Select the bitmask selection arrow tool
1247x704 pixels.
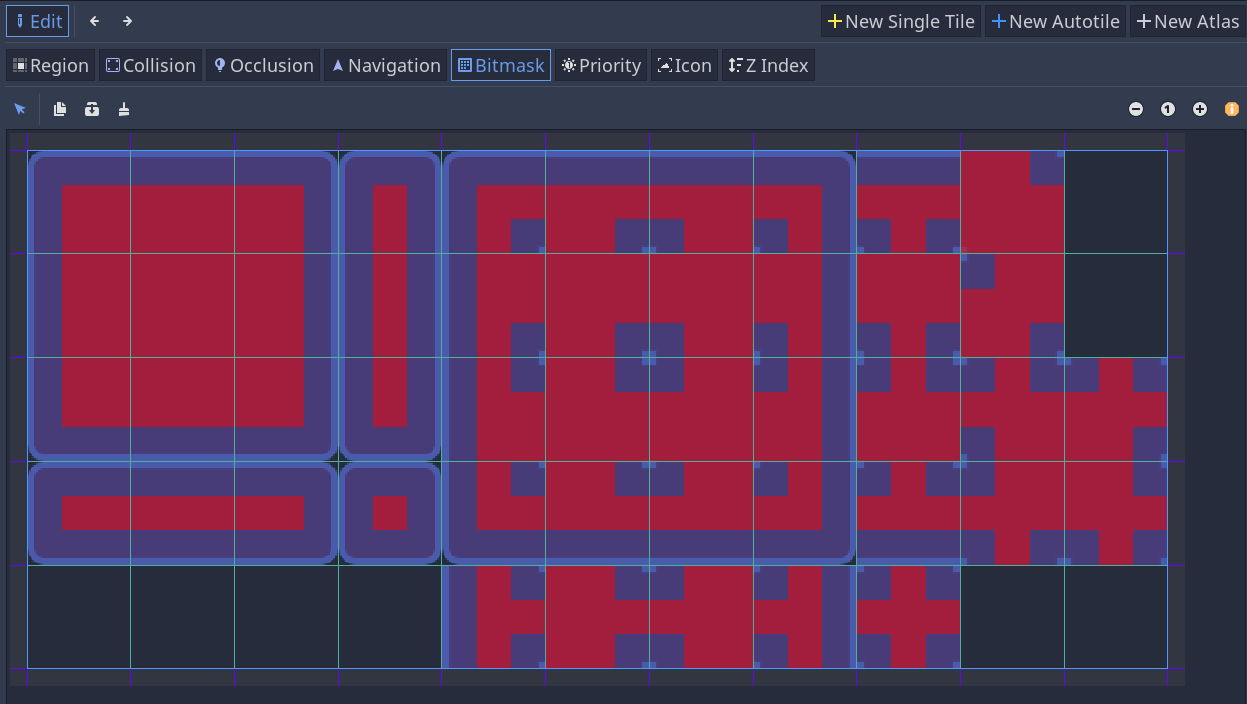[x=20, y=109]
